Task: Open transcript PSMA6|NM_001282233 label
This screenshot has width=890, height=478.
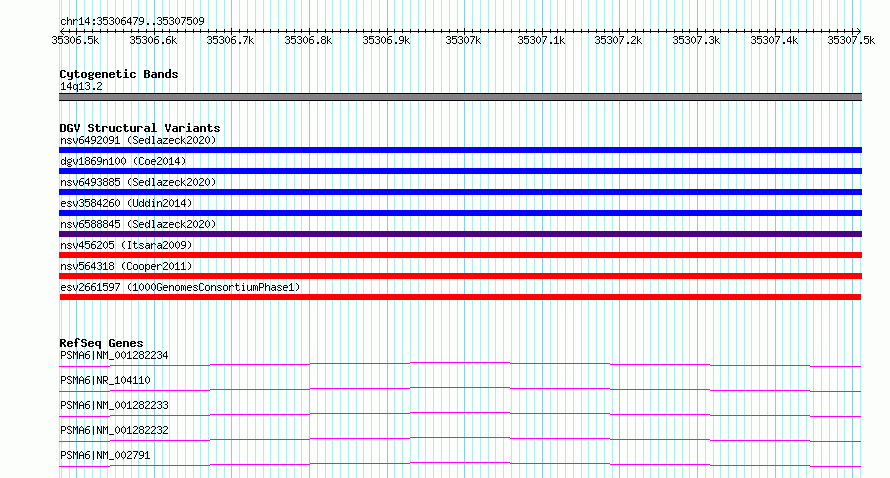Action: (x=114, y=405)
